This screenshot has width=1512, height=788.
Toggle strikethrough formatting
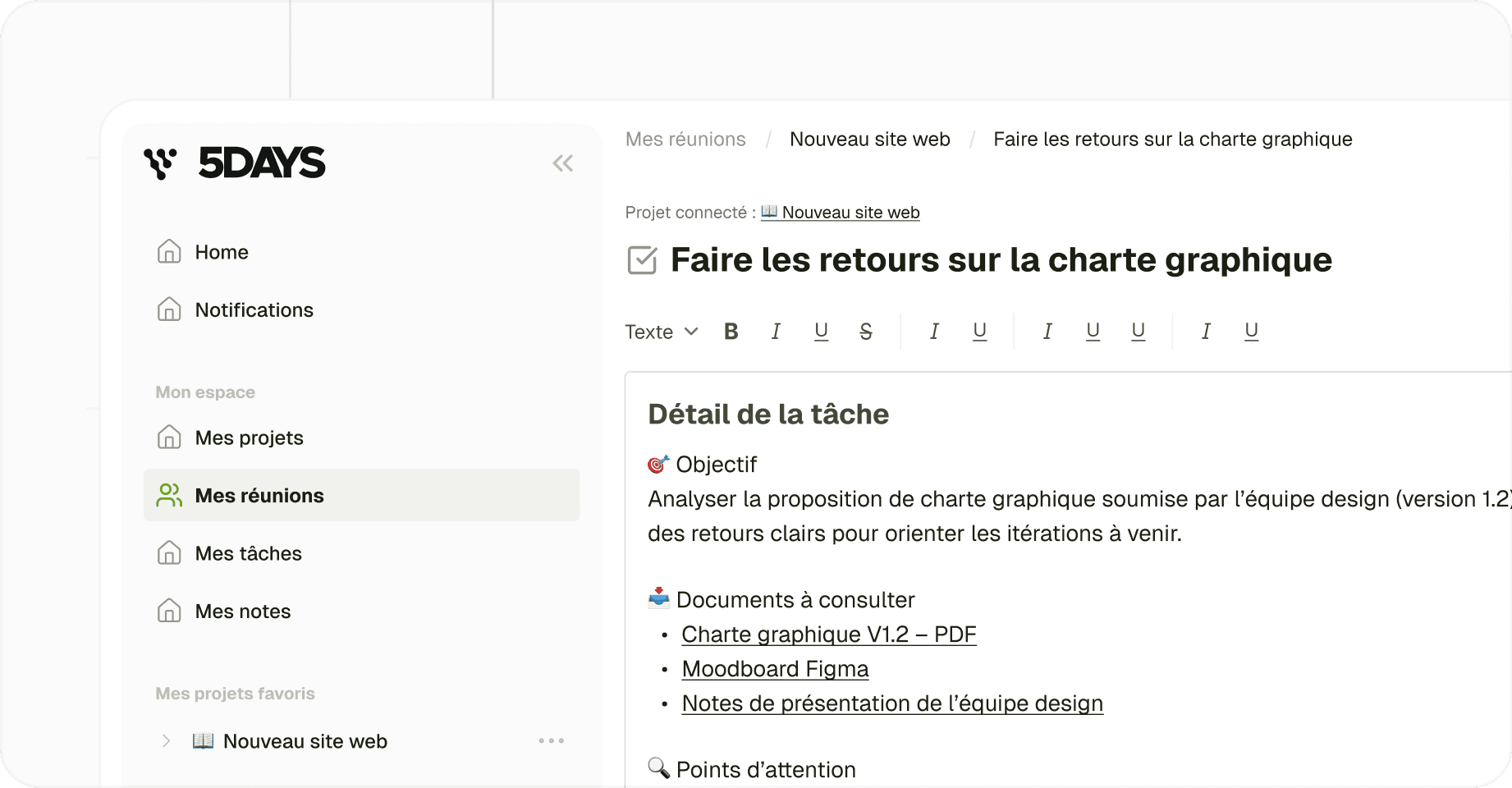point(866,332)
